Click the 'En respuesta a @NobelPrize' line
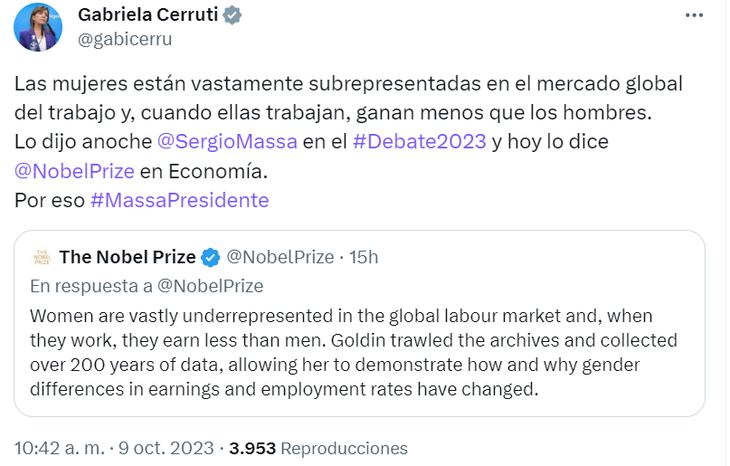730x466 pixels. (x=146, y=286)
